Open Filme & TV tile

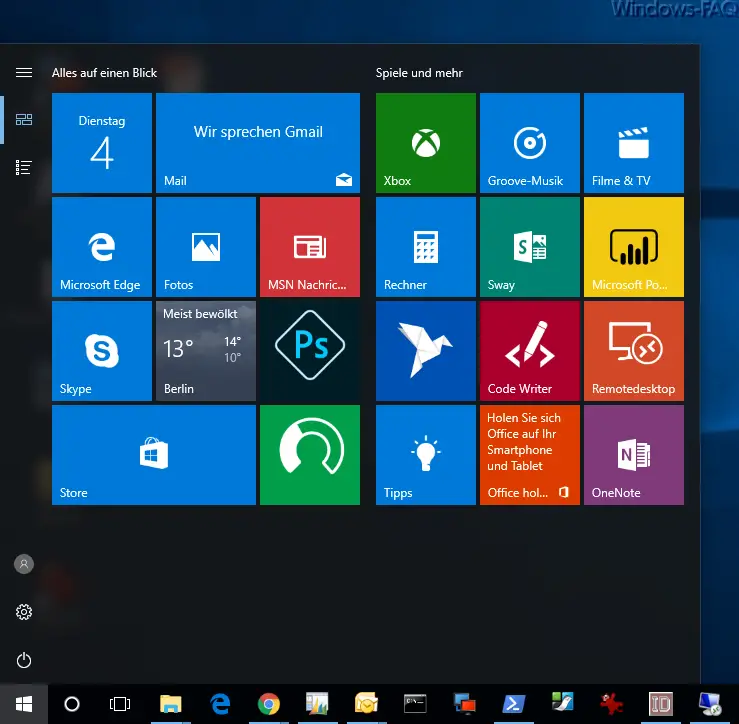coord(633,143)
